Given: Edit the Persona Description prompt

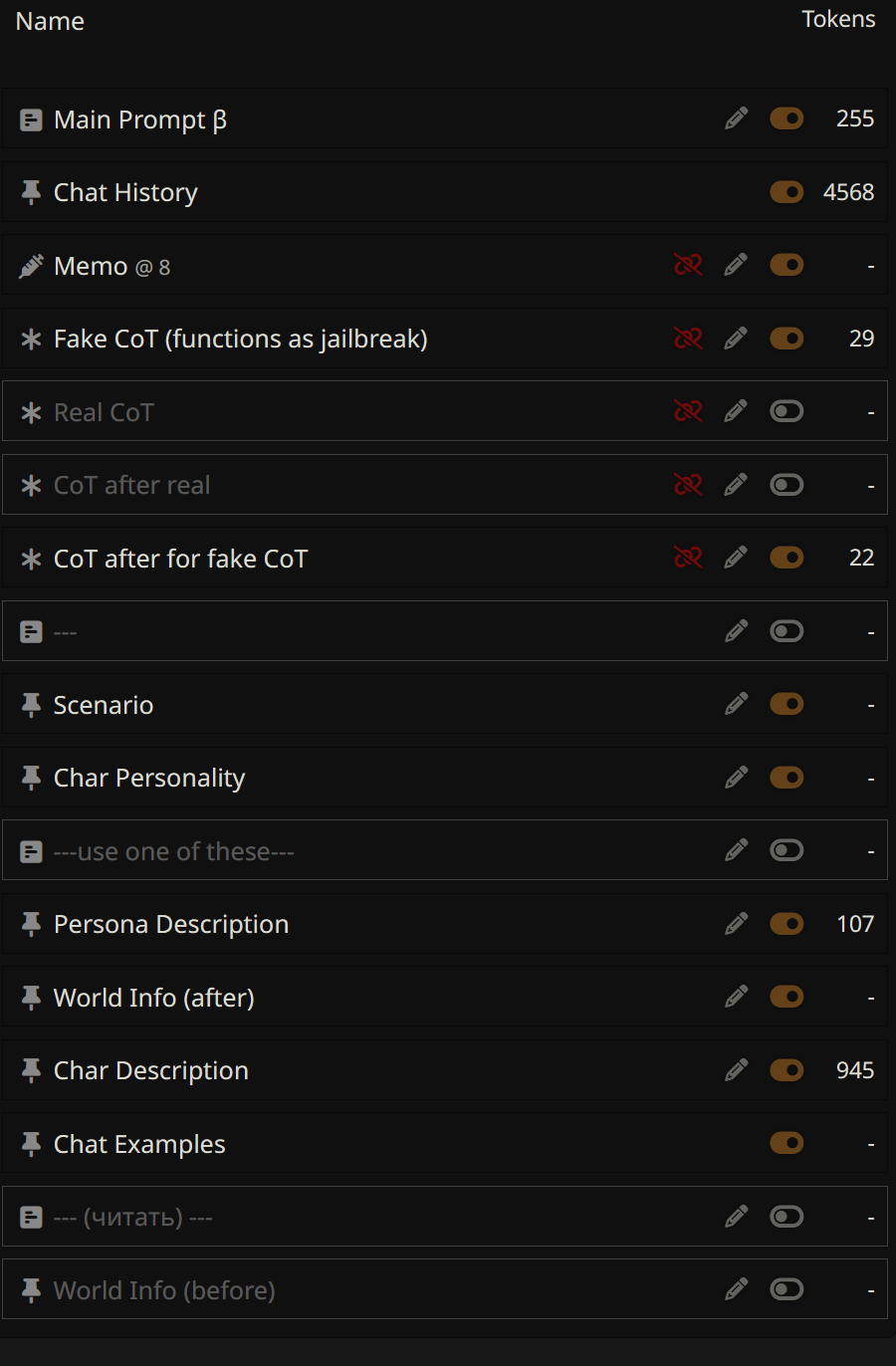Looking at the screenshot, I should (737, 924).
